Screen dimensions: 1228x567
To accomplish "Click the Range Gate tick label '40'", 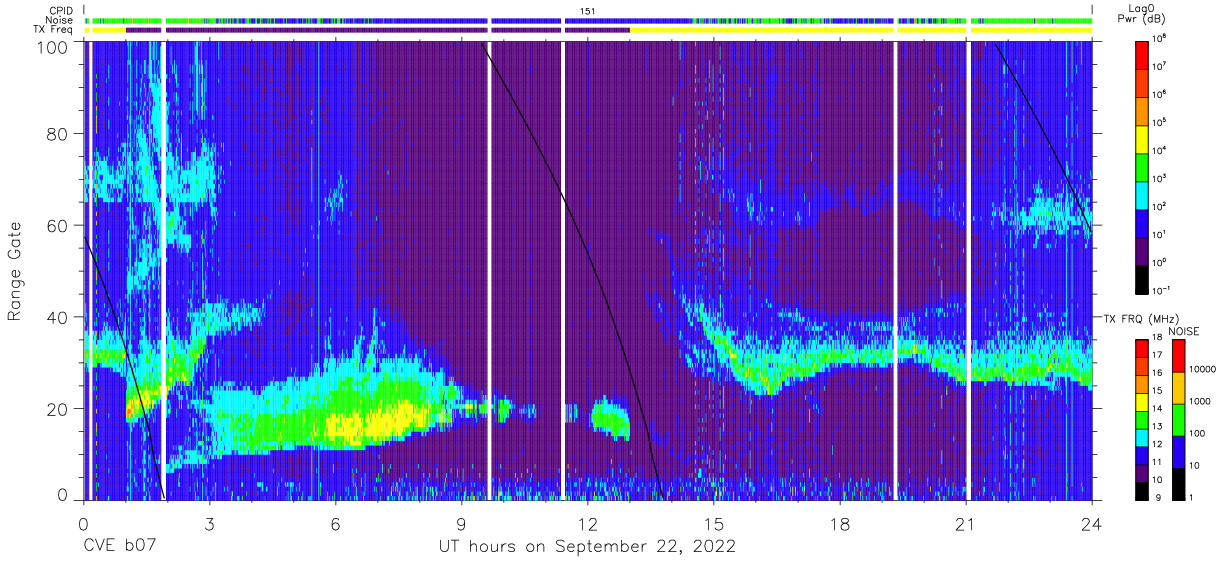I will pos(57,317).
